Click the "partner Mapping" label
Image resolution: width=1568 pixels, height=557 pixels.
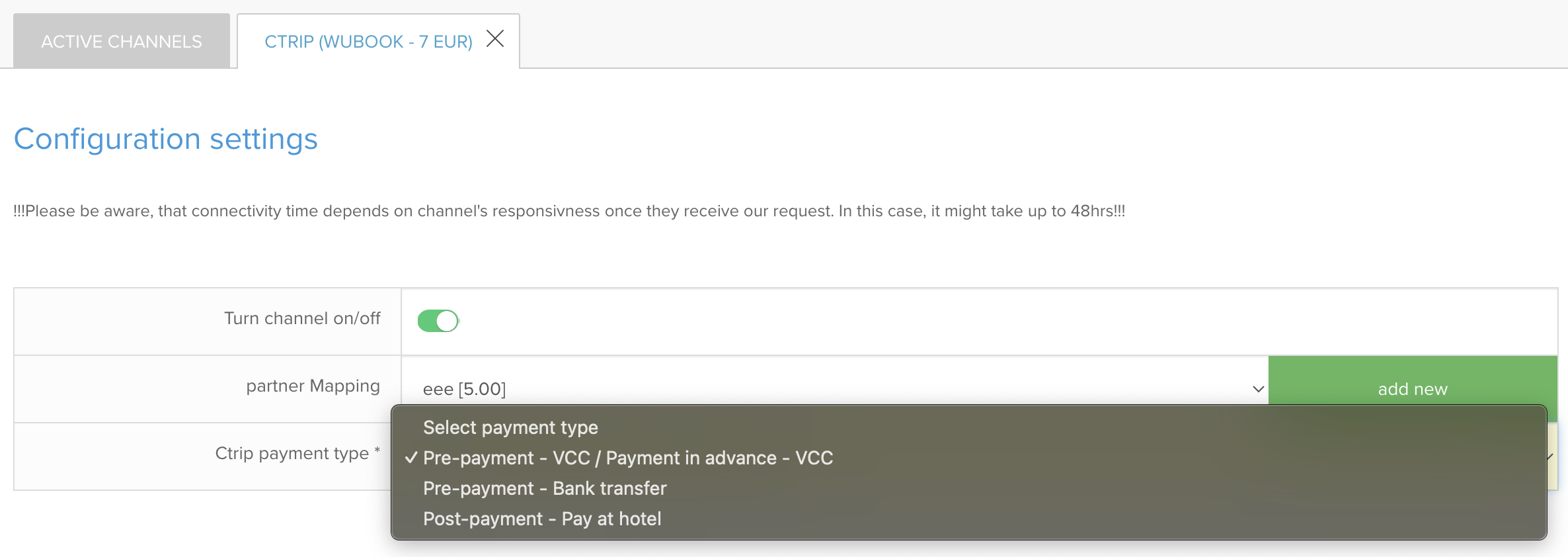tap(313, 386)
